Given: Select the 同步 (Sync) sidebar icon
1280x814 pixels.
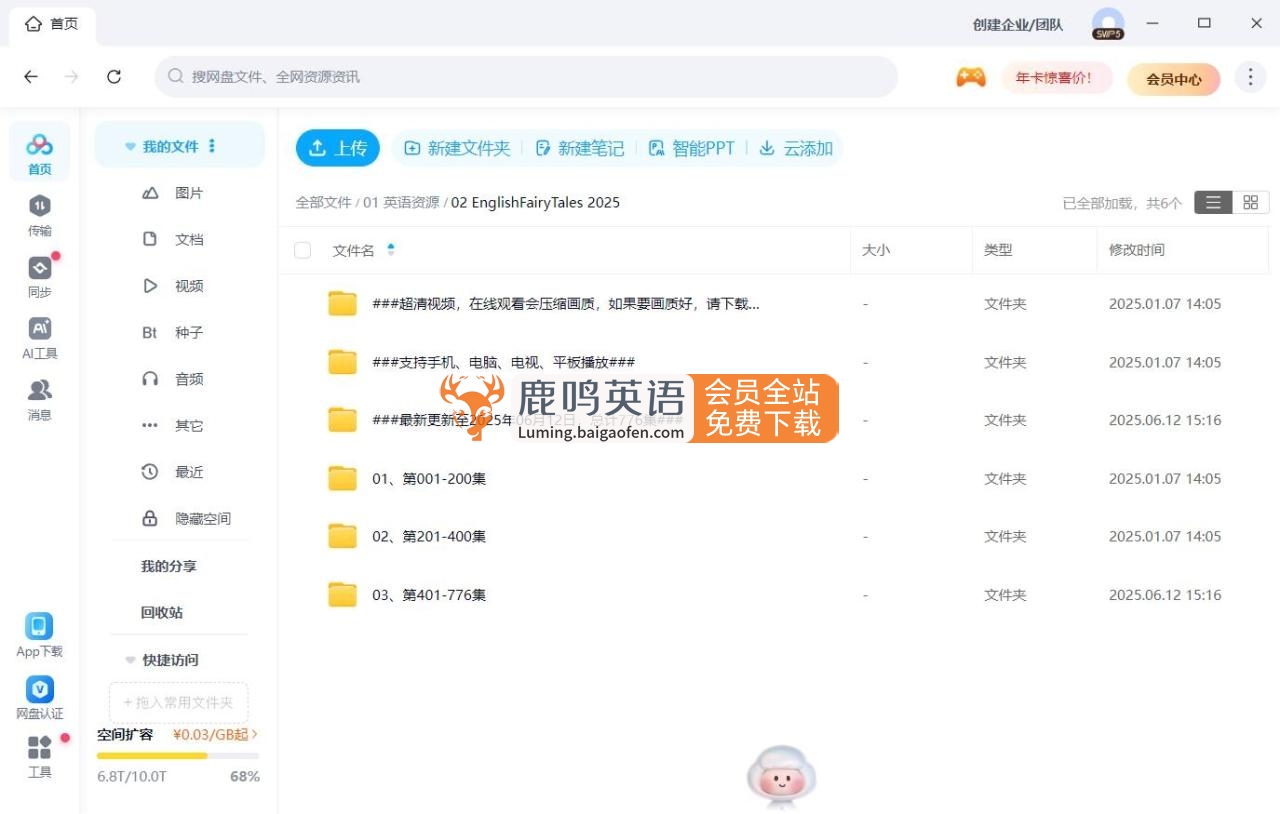Looking at the screenshot, I should tap(39, 277).
